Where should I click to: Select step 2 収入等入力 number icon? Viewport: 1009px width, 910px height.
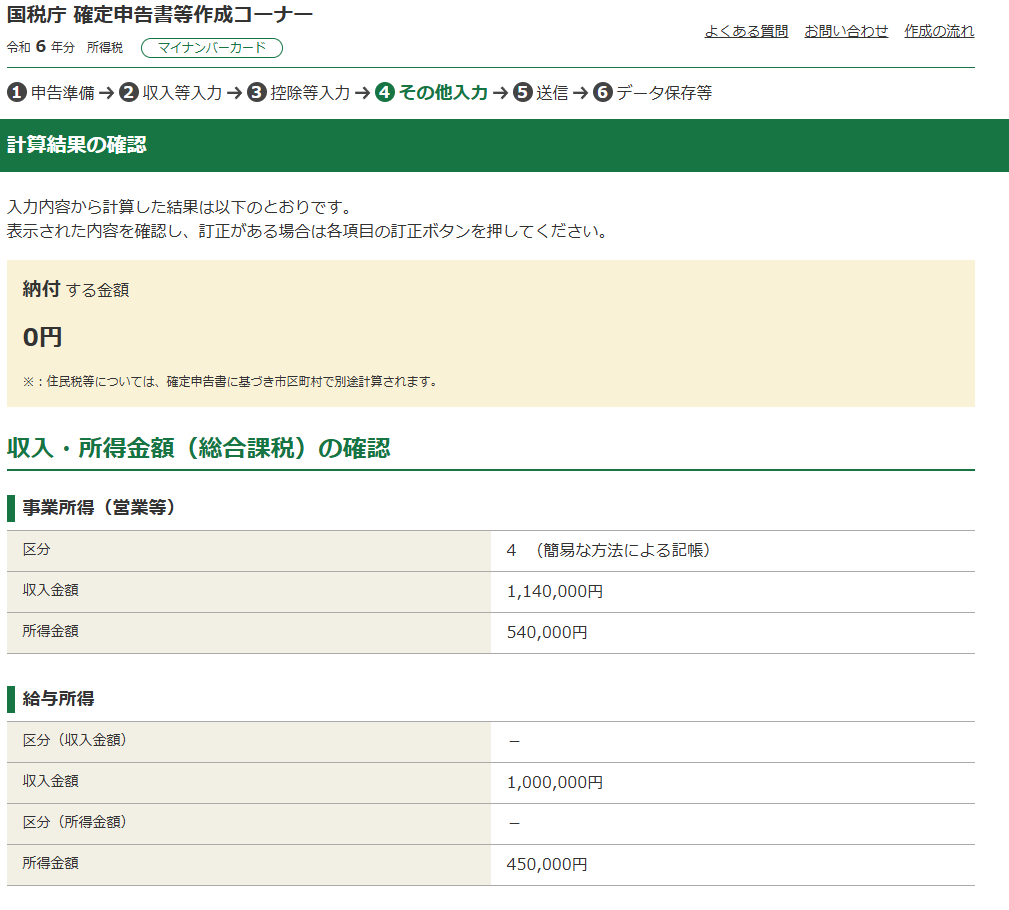(x=128, y=93)
